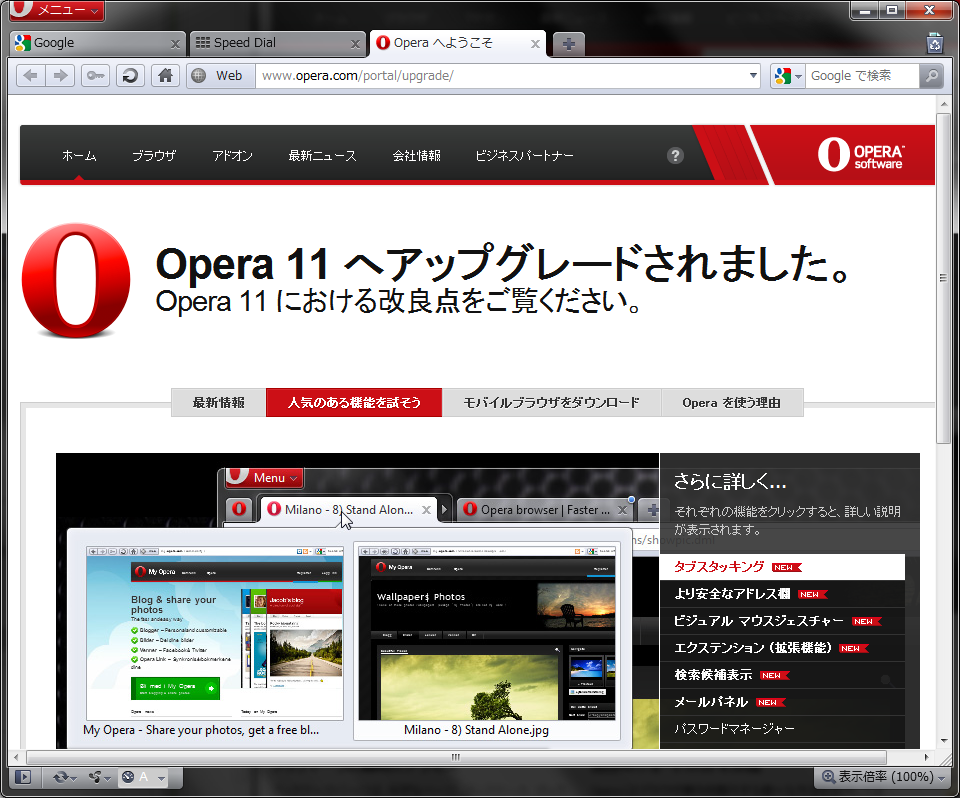
Task: Select the モバイルブラウザをダウンロード tab
Action: 552,402
